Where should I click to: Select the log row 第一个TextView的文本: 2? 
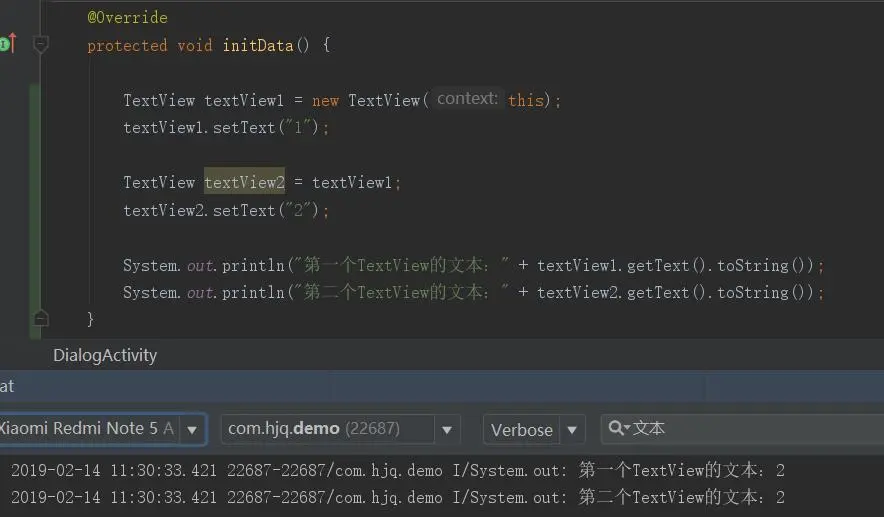click(x=398, y=470)
